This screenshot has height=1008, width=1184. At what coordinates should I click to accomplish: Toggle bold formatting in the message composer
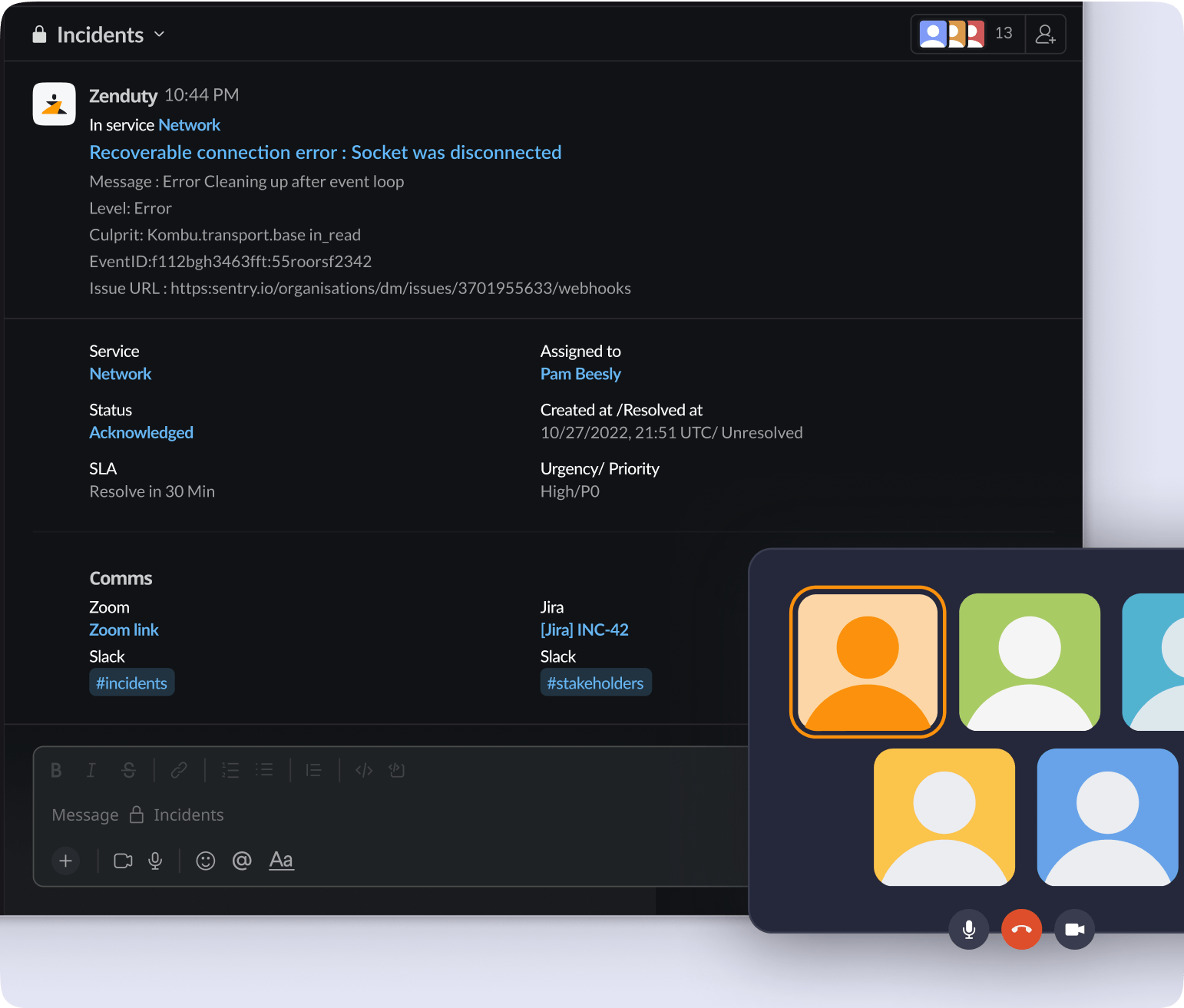pyautogui.click(x=56, y=770)
